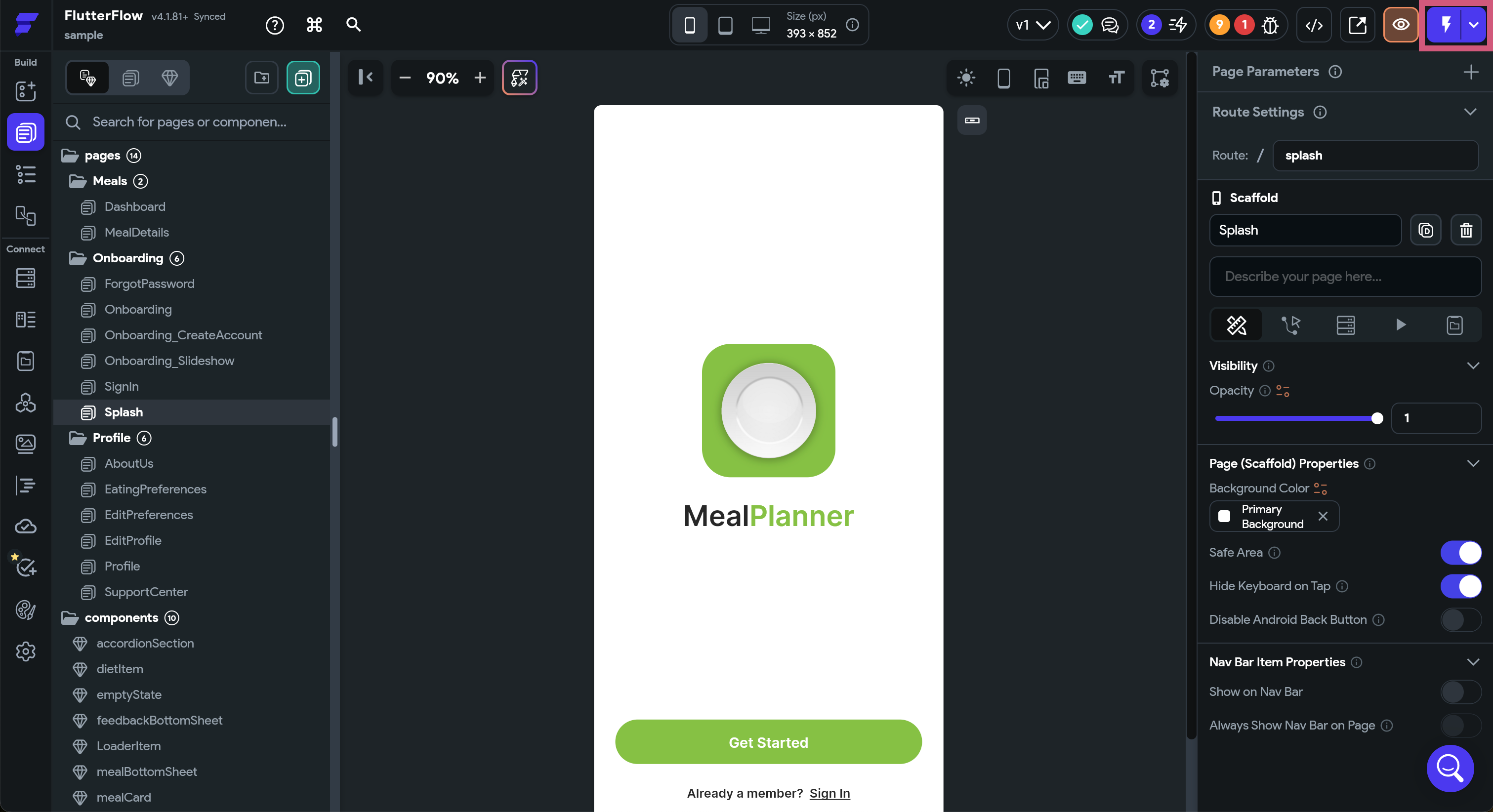Toggle the canvas keyboard display icon

click(1077, 78)
